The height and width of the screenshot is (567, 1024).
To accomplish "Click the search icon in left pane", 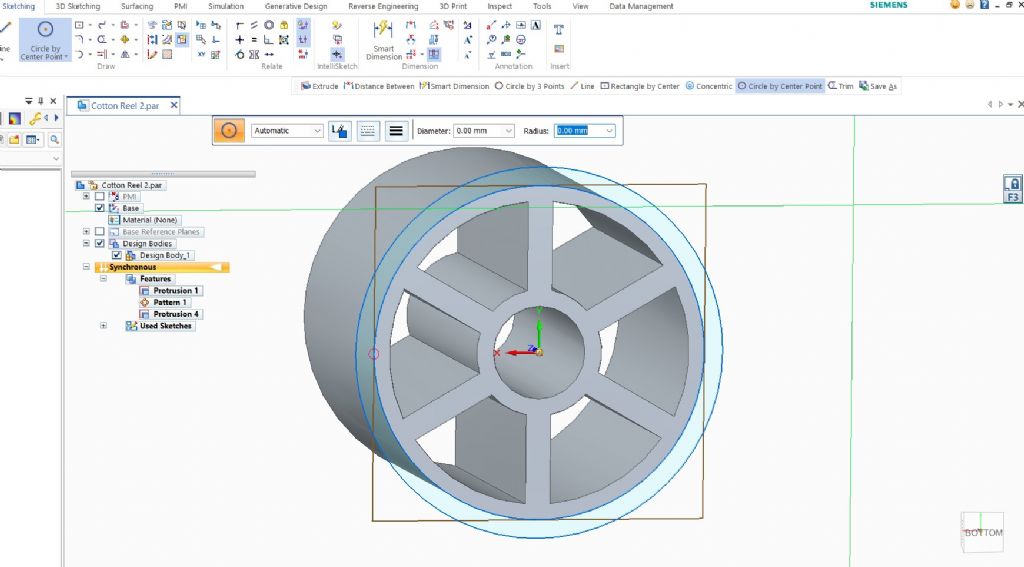I will click(x=54, y=139).
